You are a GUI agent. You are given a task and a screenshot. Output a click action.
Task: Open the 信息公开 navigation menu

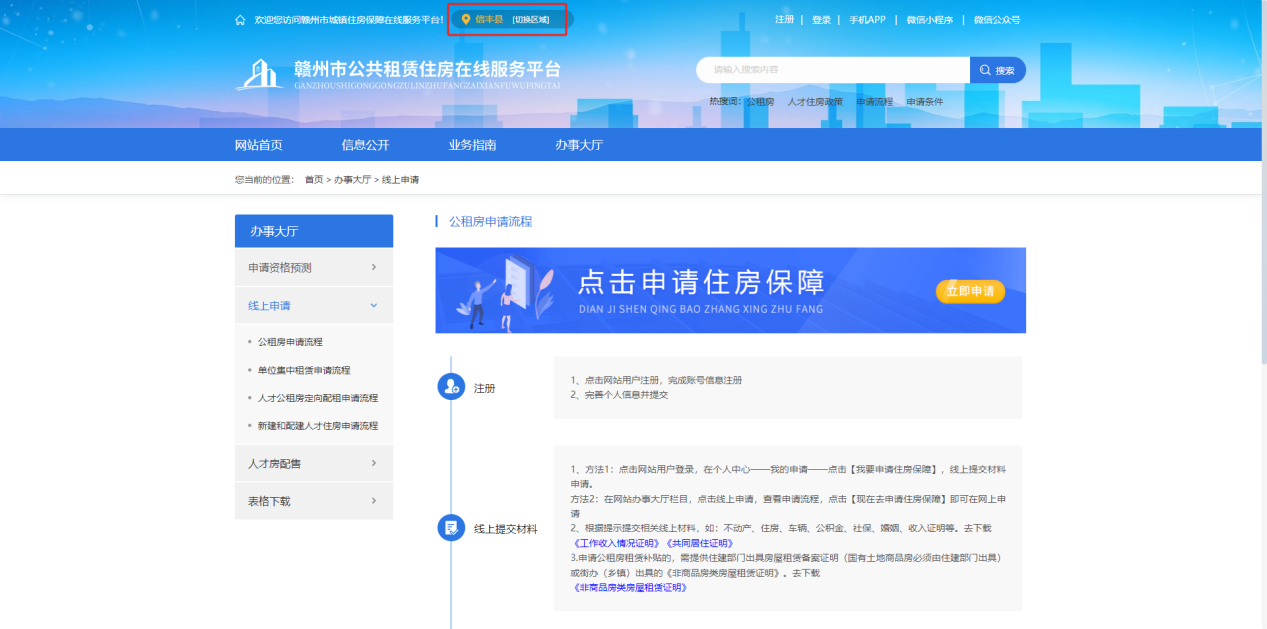[x=365, y=145]
